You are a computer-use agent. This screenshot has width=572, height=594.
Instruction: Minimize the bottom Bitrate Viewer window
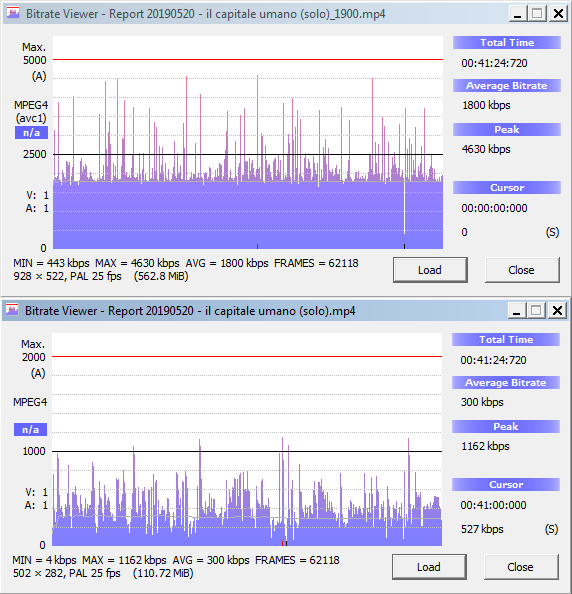pos(516,311)
